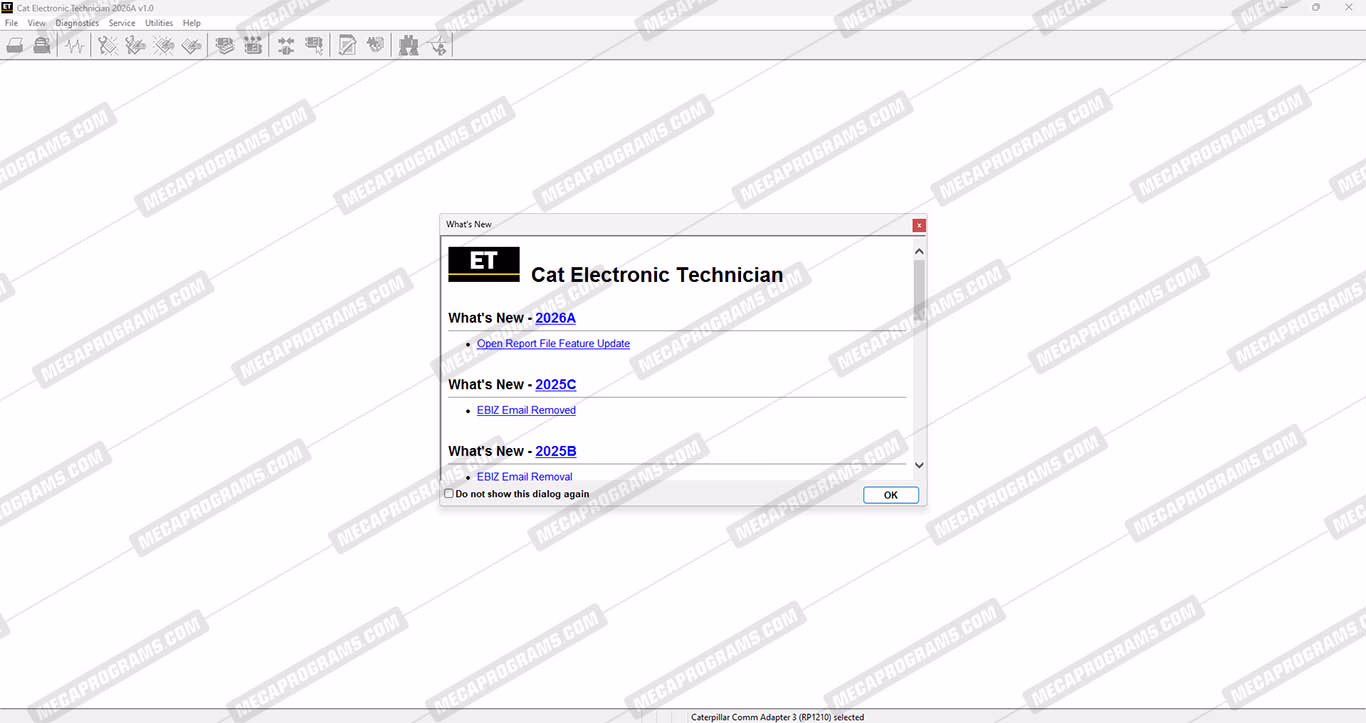The image size is (1366, 723).
Task: Click the 'Cat Electronic Technician 2026A v1.0' window title
Action: click(x=85, y=8)
